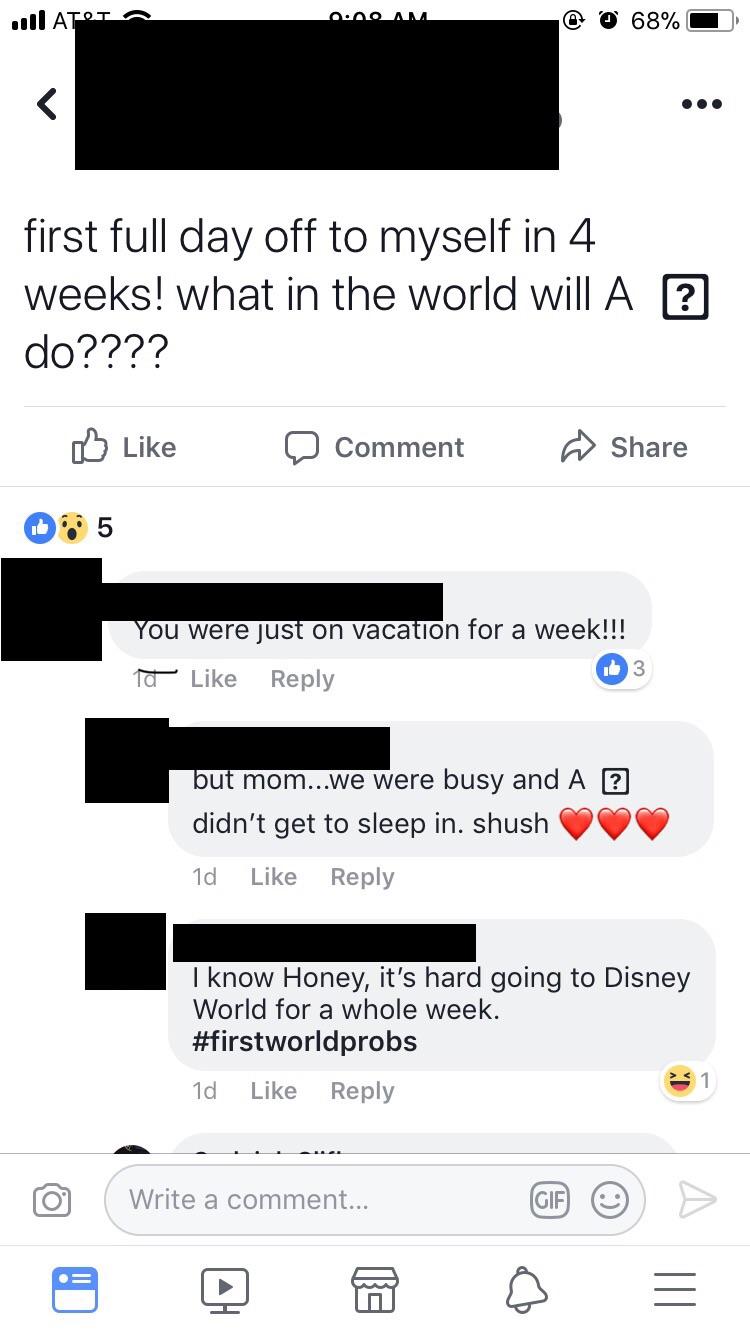View the 5 post reactions
The height and width of the screenshot is (1334, 750).
[68, 527]
